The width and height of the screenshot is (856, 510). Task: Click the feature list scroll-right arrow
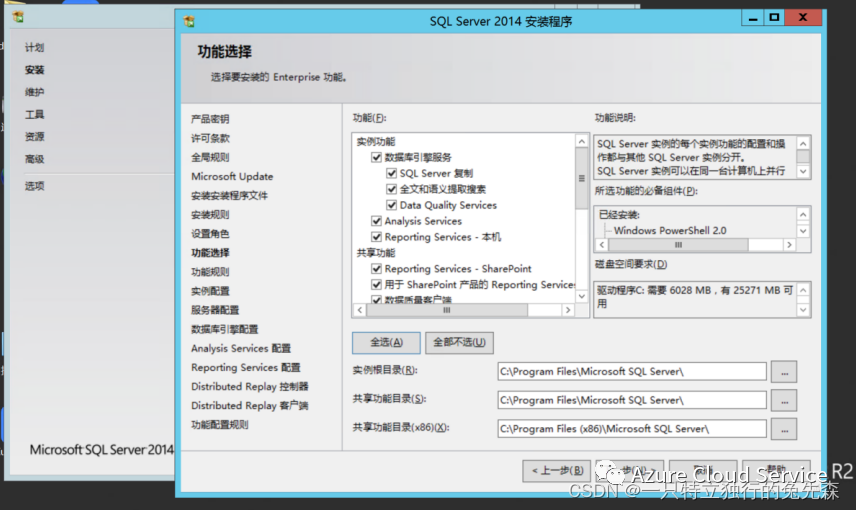[x=568, y=310]
